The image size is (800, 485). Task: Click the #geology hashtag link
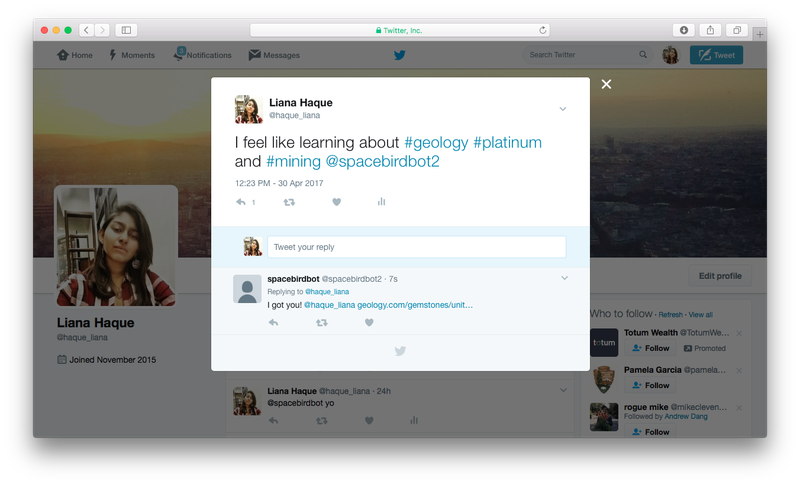436,142
